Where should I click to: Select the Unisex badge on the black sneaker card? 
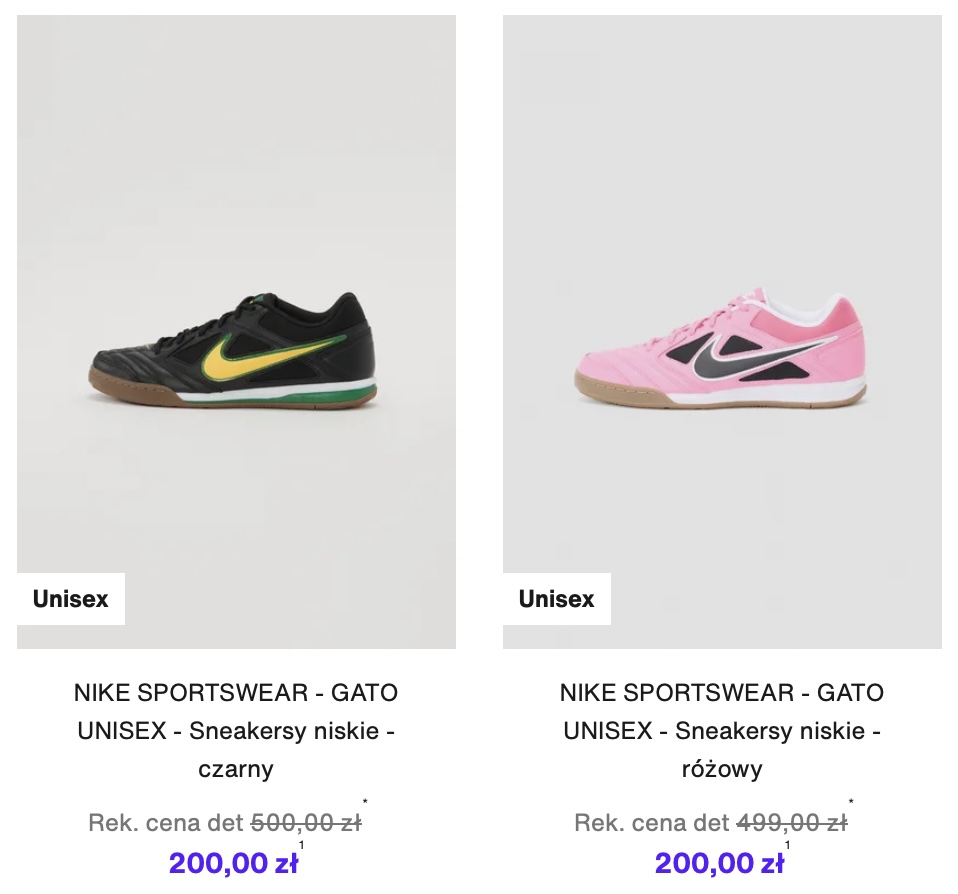[x=70, y=599]
